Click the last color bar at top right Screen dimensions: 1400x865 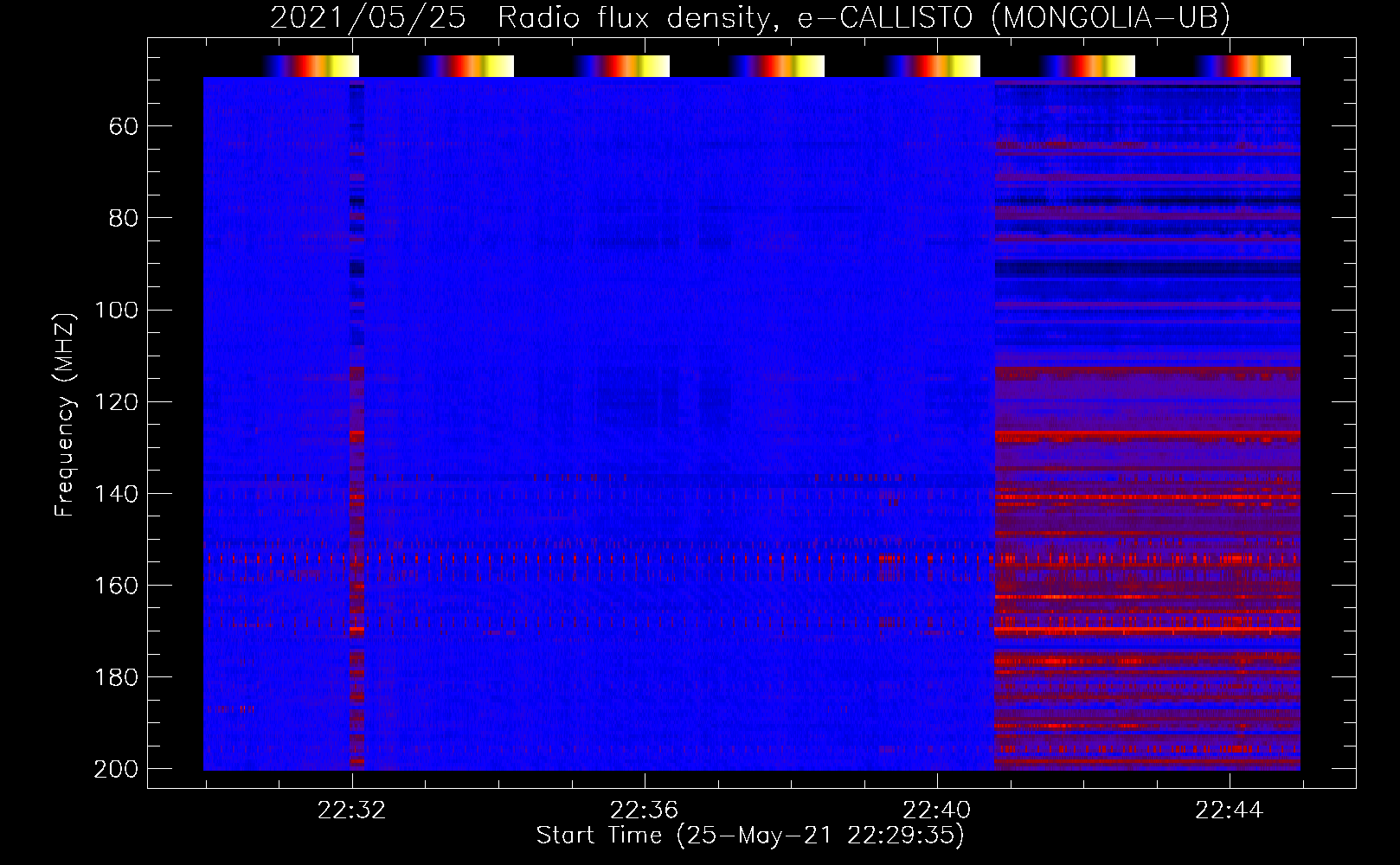click(1243, 66)
